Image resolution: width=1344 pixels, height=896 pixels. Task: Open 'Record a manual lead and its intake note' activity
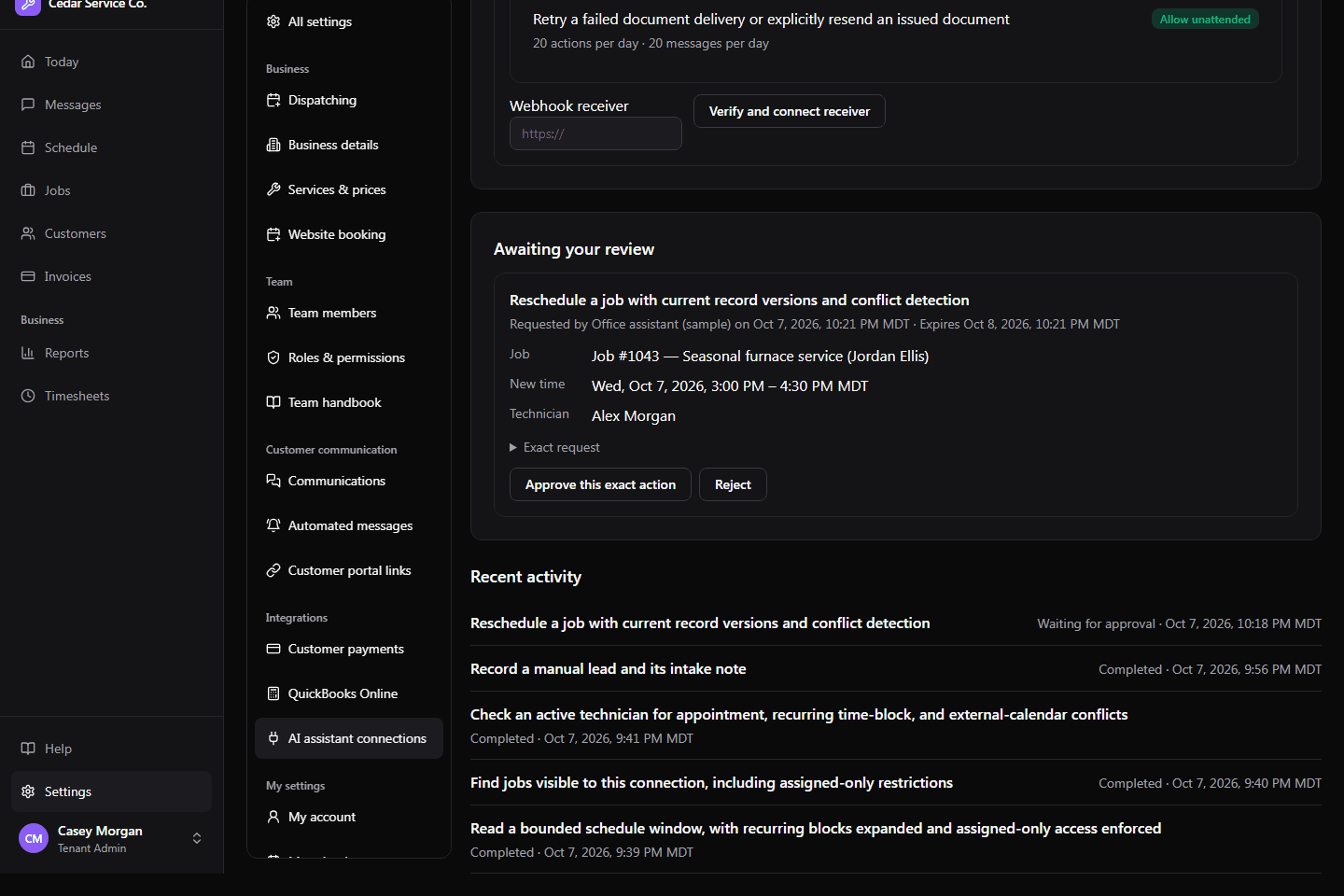(x=896, y=669)
